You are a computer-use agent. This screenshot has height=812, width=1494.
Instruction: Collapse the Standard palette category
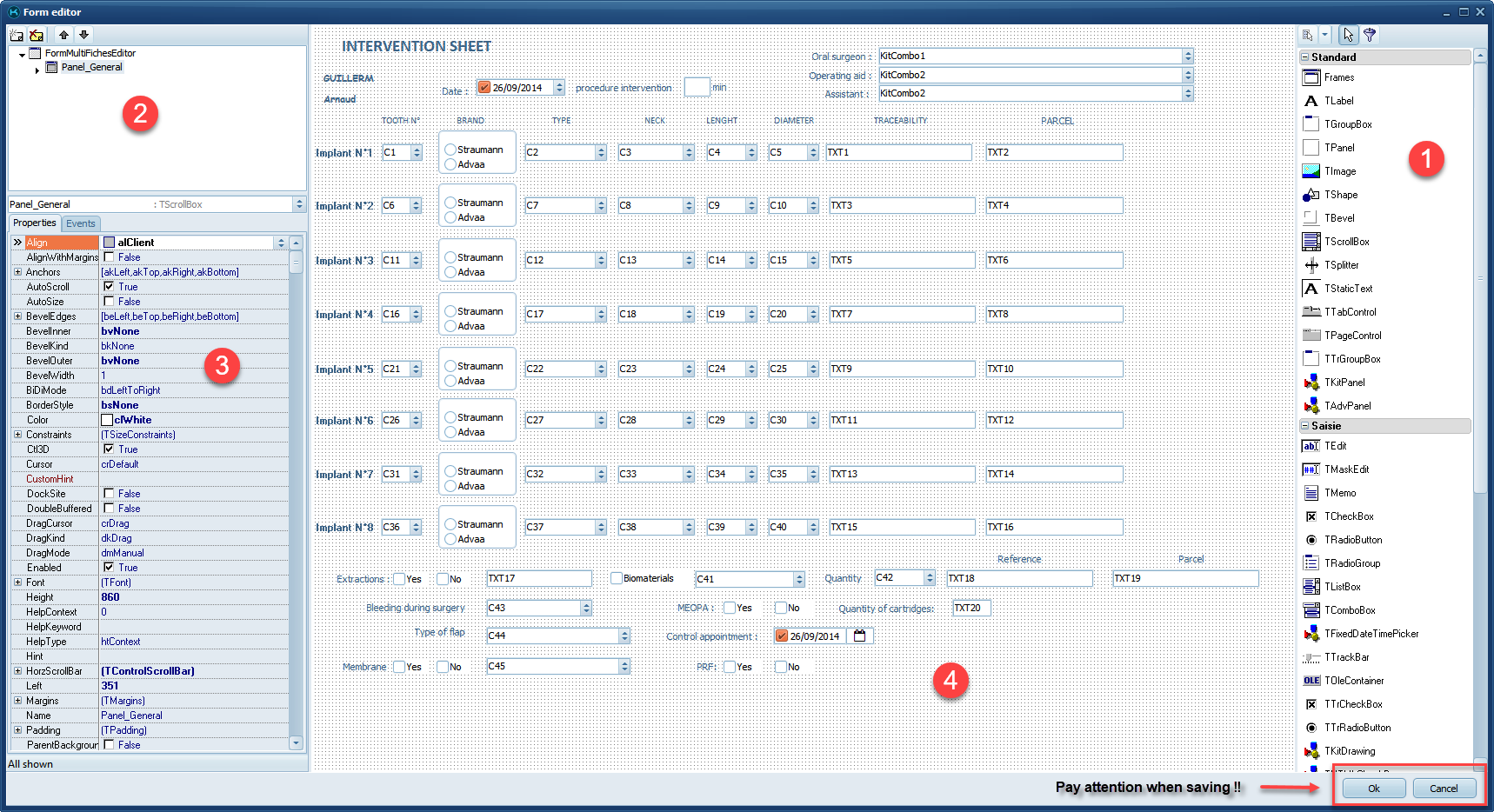coord(1305,57)
